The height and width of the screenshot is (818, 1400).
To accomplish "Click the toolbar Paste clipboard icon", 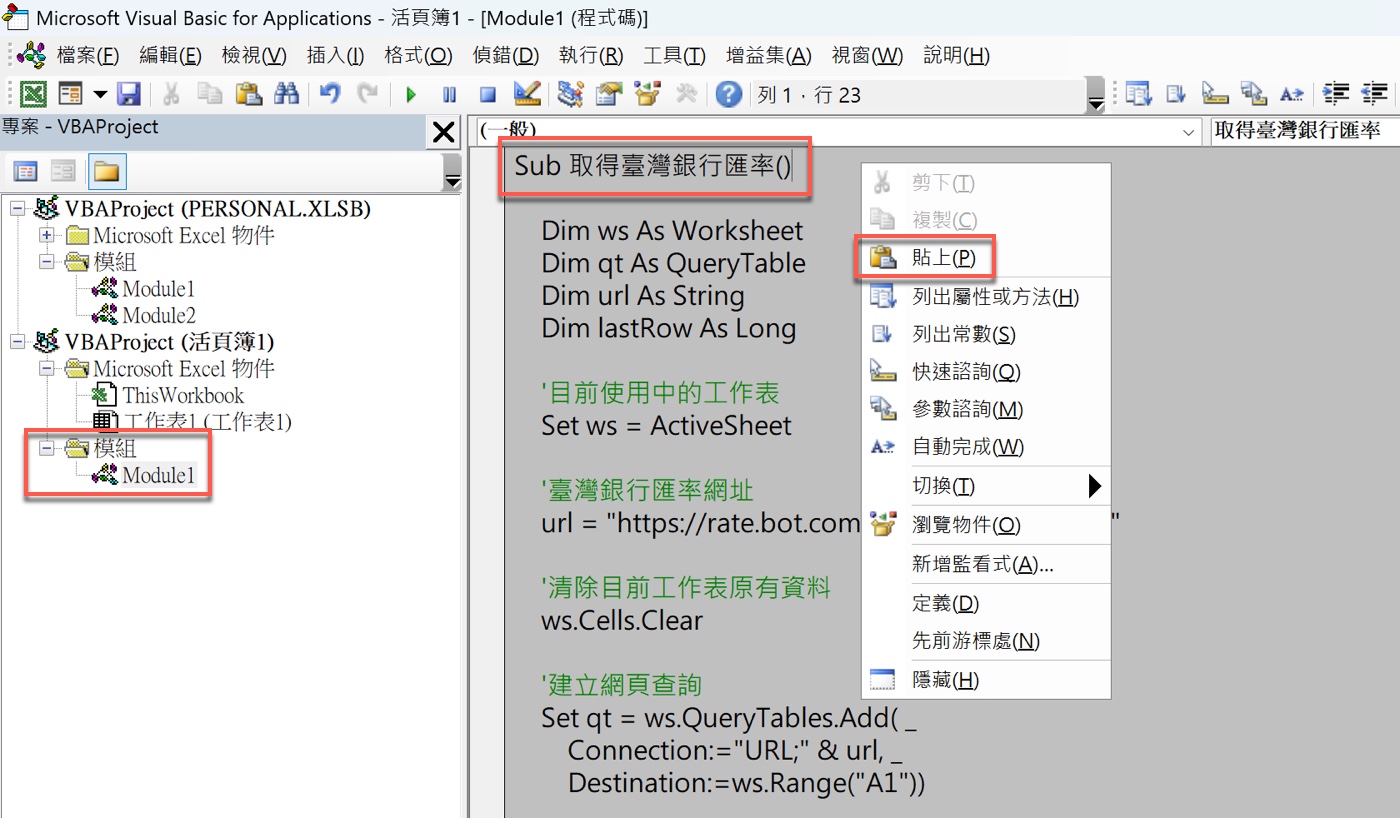I will [248, 94].
